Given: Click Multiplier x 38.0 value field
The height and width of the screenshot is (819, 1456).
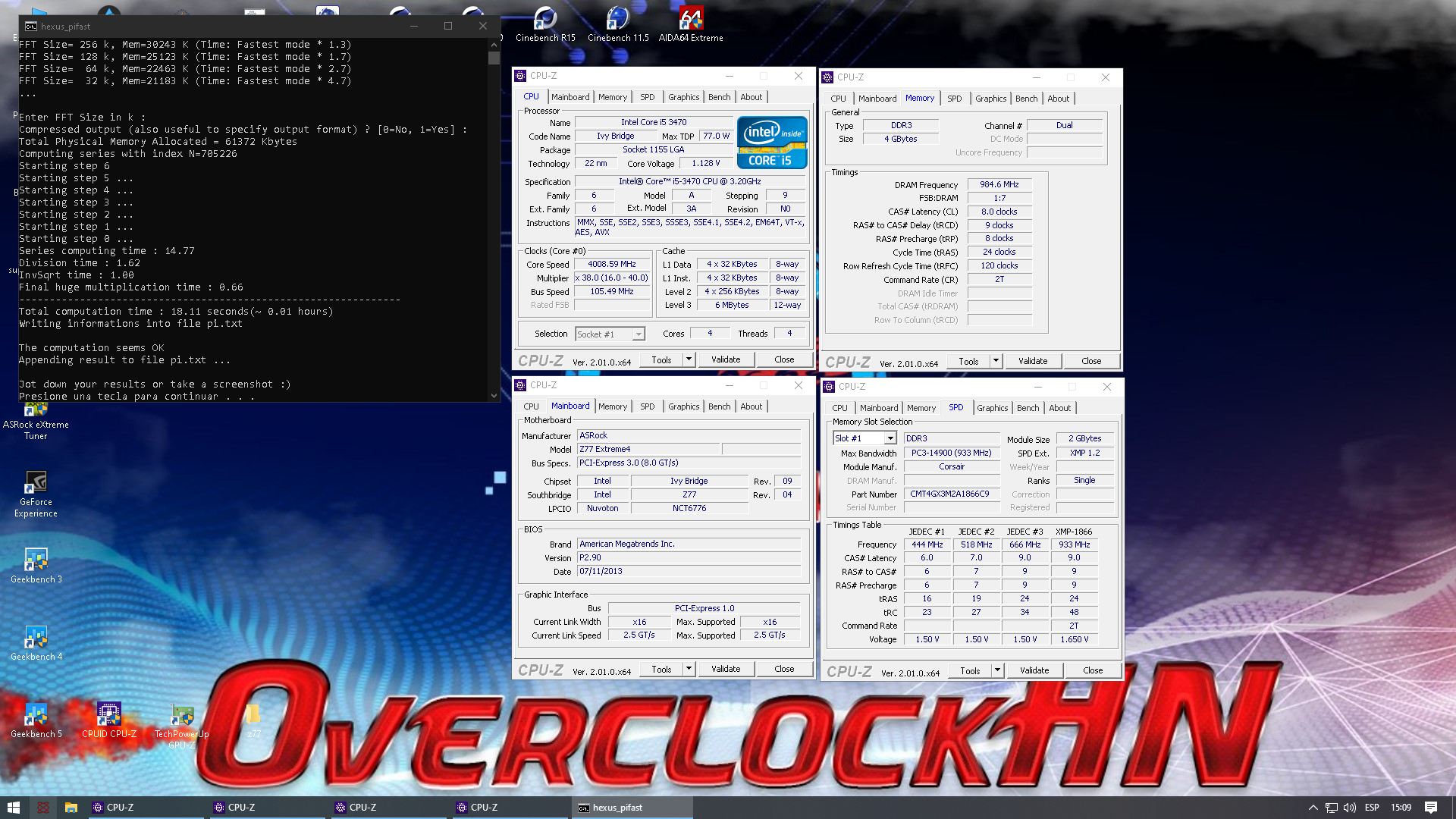Looking at the screenshot, I should point(611,278).
